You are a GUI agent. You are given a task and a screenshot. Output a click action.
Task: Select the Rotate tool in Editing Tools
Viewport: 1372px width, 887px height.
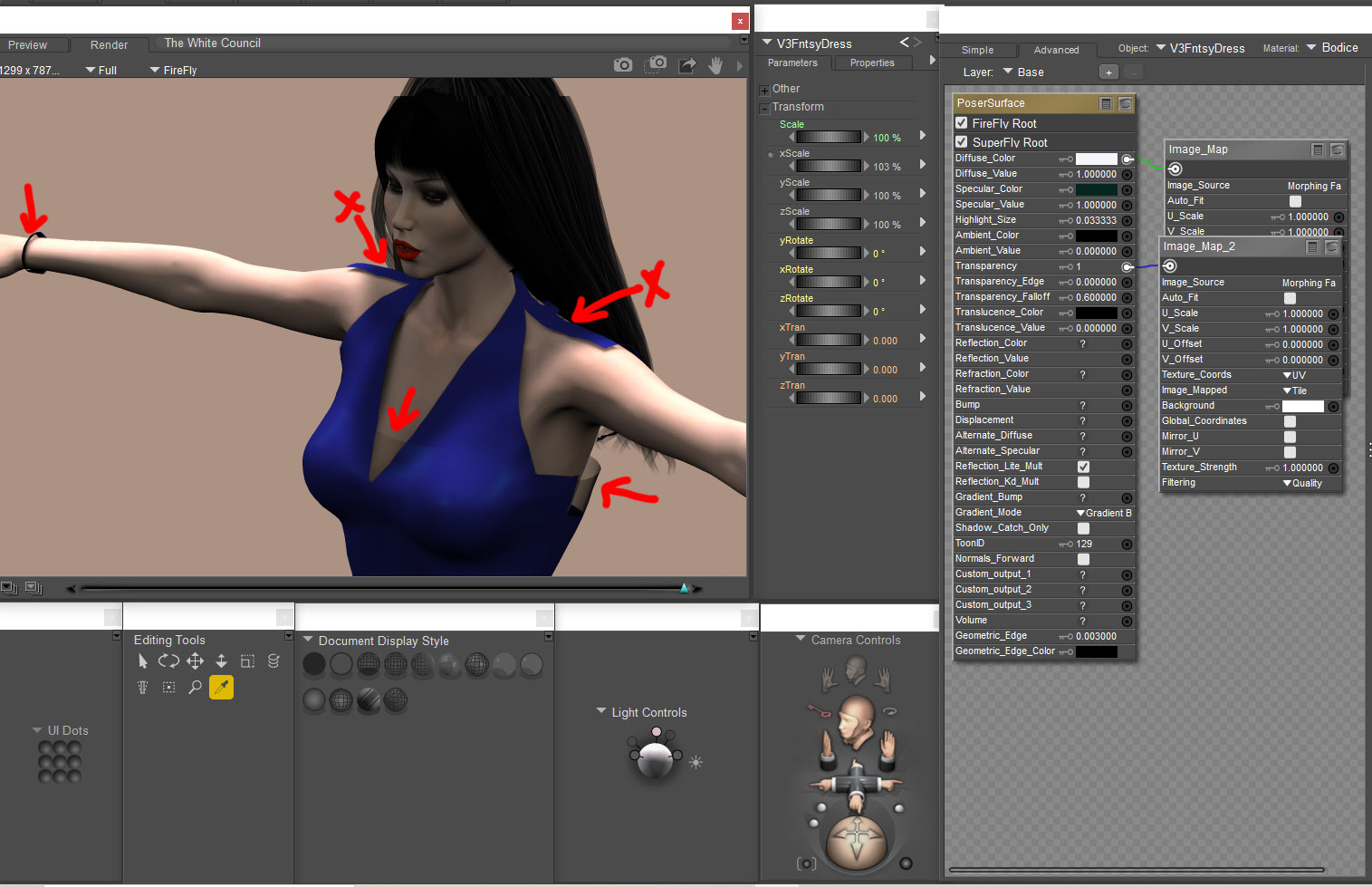pyautogui.click(x=168, y=661)
